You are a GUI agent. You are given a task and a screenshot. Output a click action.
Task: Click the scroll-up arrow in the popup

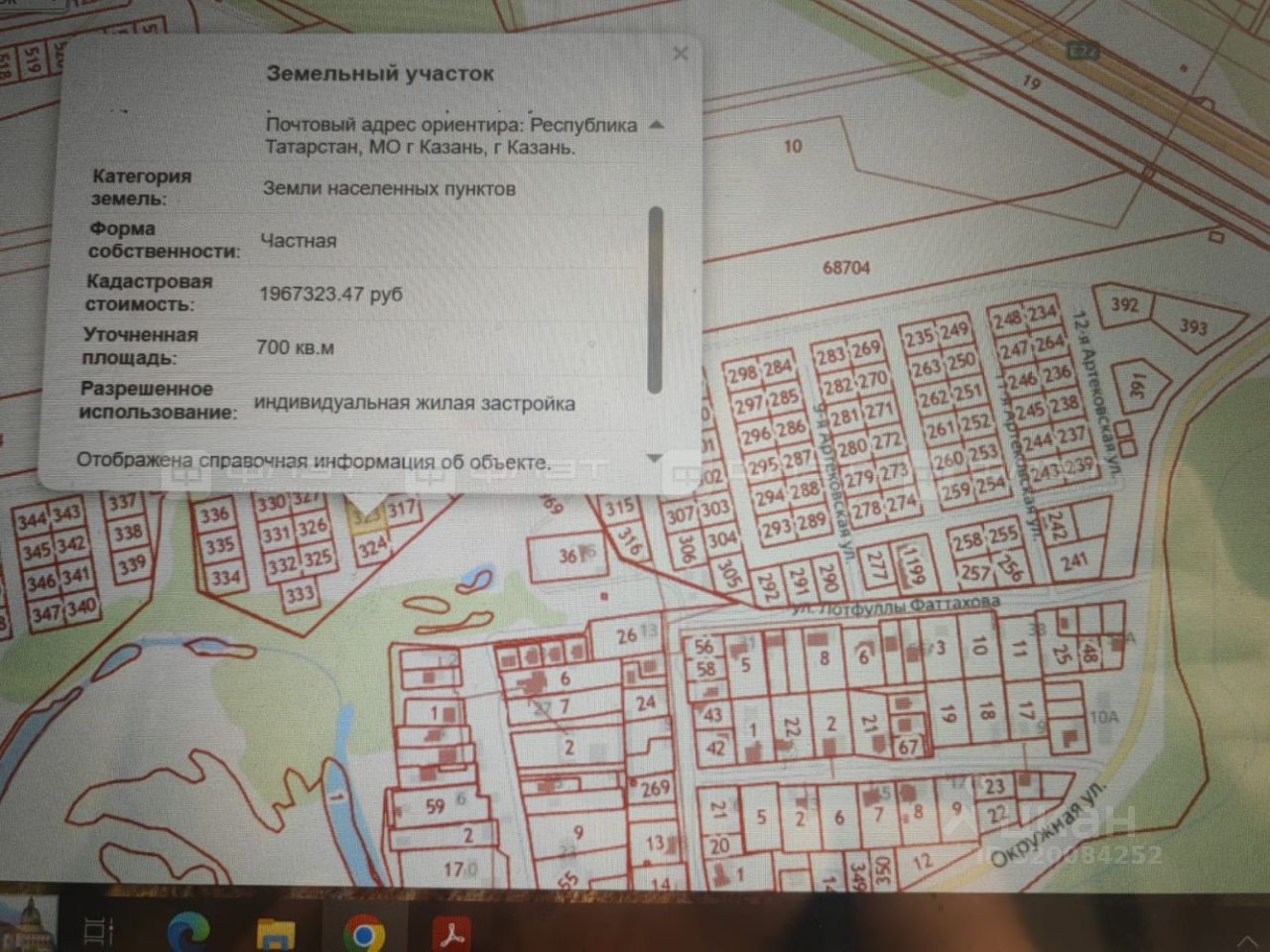coord(656,125)
